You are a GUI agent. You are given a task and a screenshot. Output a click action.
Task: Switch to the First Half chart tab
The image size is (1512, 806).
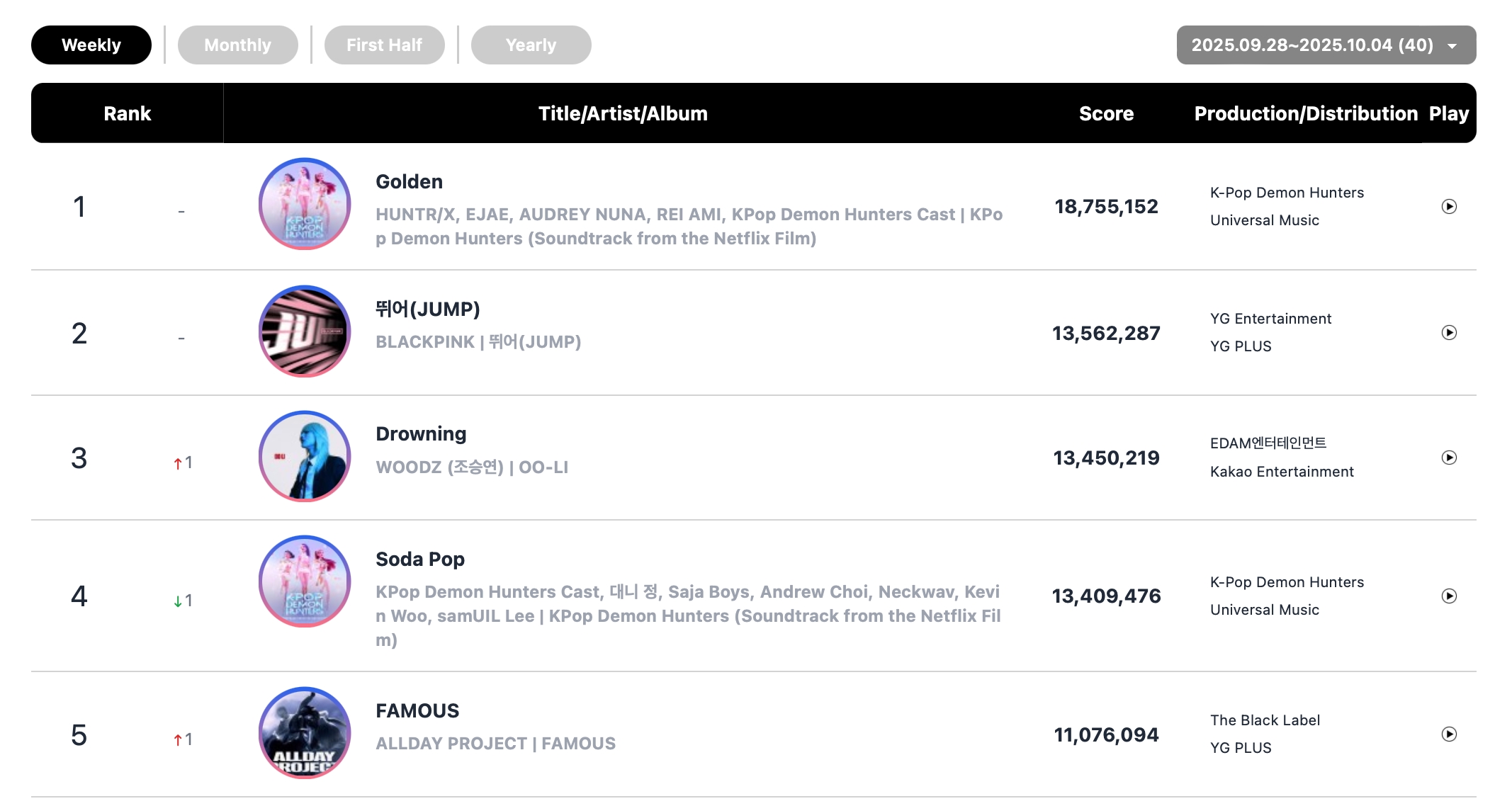point(384,45)
